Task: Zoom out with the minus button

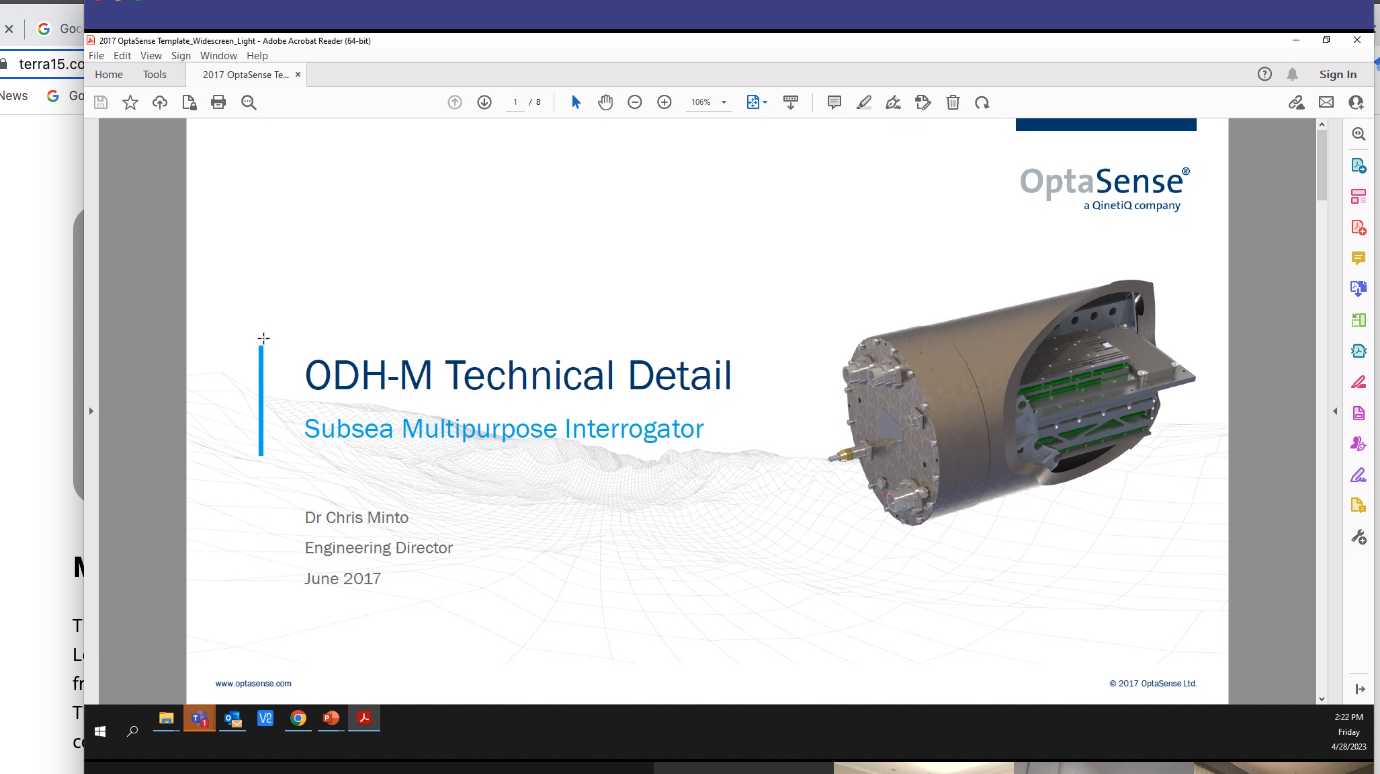Action: pyautogui.click(x=635, y=102)
